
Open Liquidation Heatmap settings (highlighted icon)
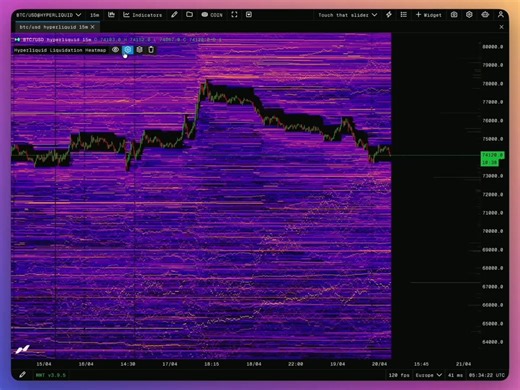tap(128, 50)
